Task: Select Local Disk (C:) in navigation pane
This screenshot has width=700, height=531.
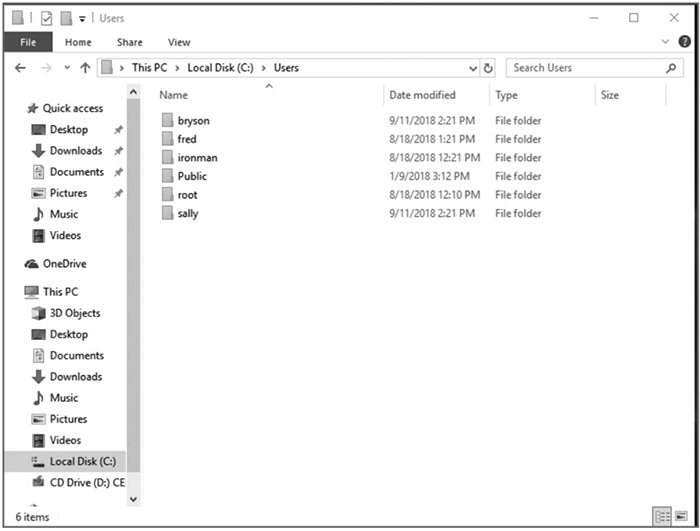Action: (x=82, y=461)
